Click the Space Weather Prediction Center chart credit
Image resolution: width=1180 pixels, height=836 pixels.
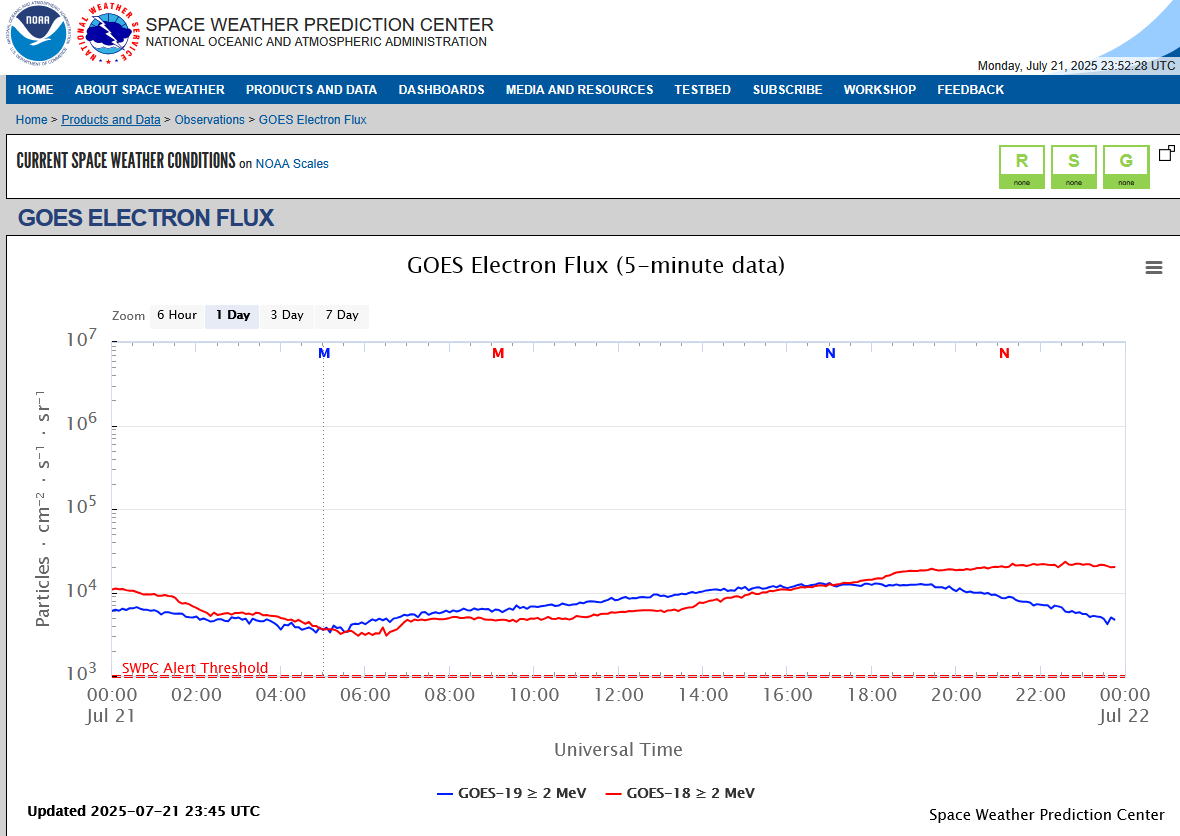coord(1047,815)
